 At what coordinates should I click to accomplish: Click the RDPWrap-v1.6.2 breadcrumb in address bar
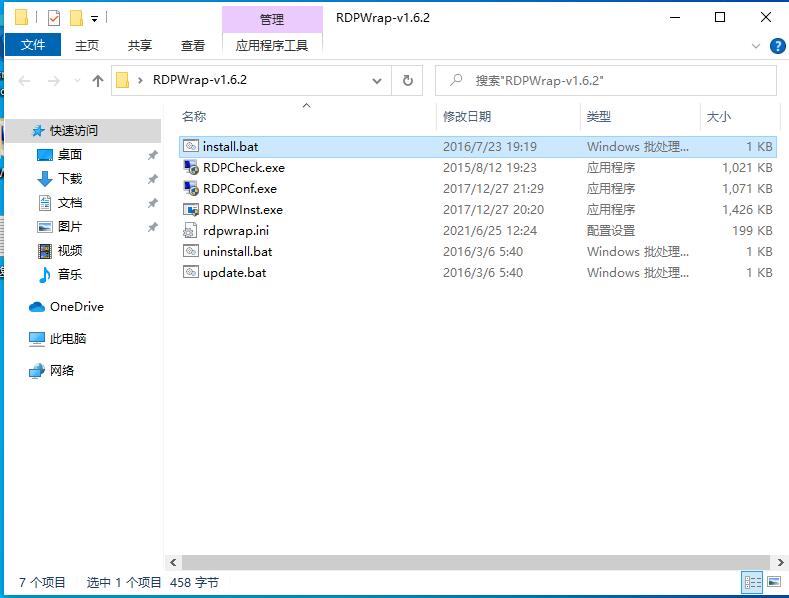pos(200,80)
